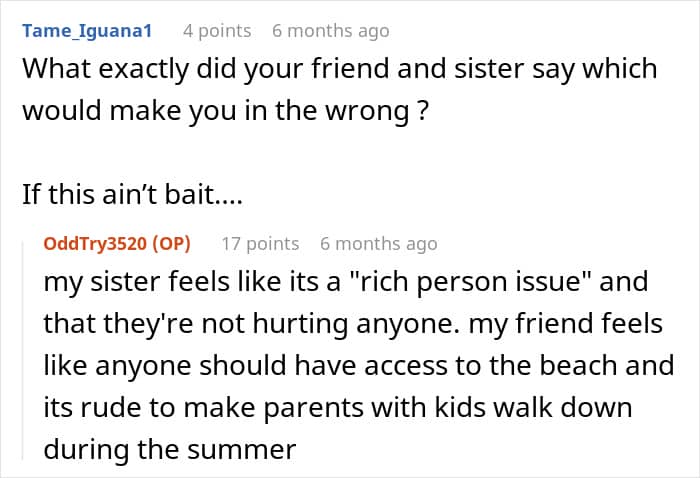
Task: Click the "17 points" score
Action: click(x=260, y=243)
